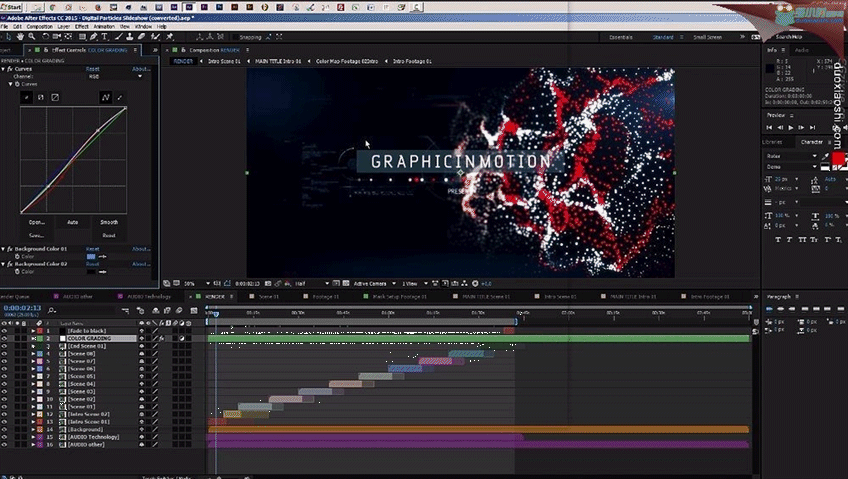This screenshot has width=848, height=479.
Task: Hide the End Scene 01 layer
Action: tap(4, 345)
